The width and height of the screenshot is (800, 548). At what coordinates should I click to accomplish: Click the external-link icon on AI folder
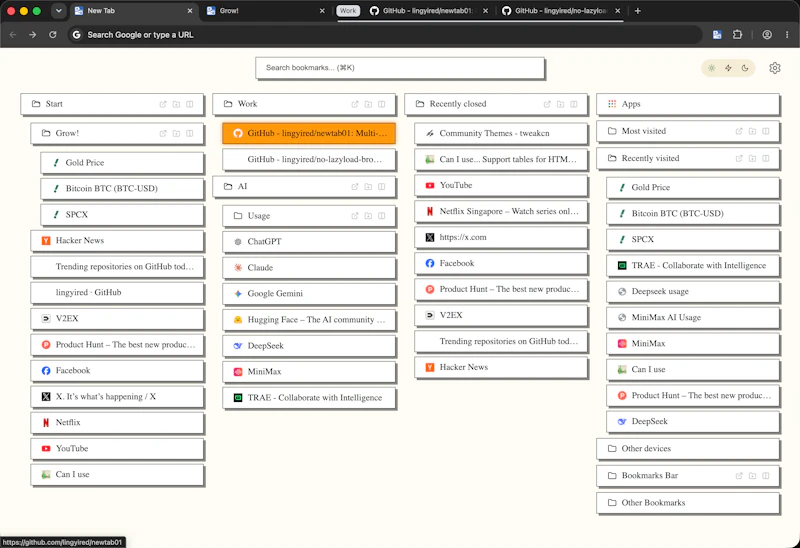355,187
